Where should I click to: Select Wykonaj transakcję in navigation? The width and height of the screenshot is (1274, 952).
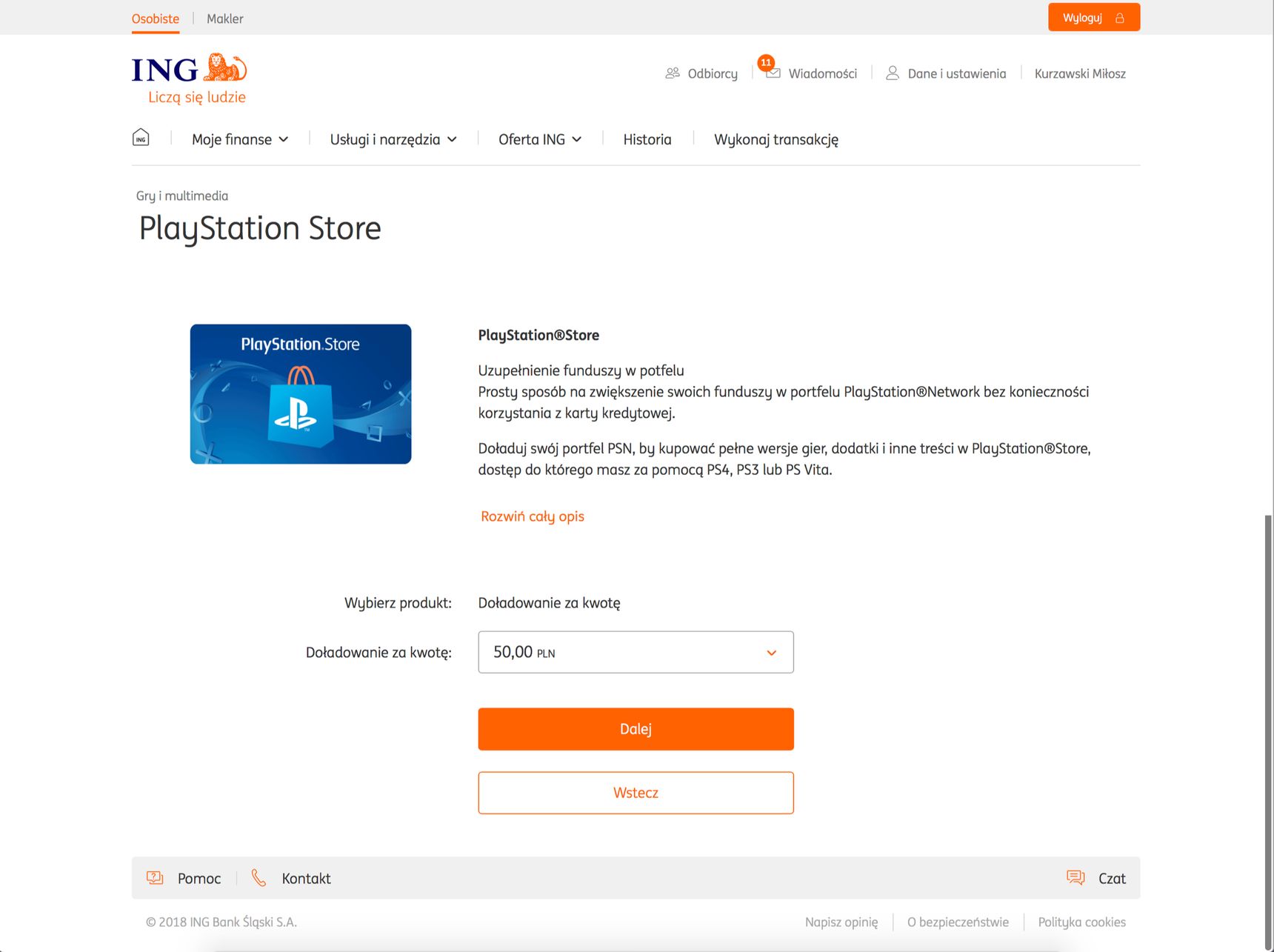pos(776,139)
